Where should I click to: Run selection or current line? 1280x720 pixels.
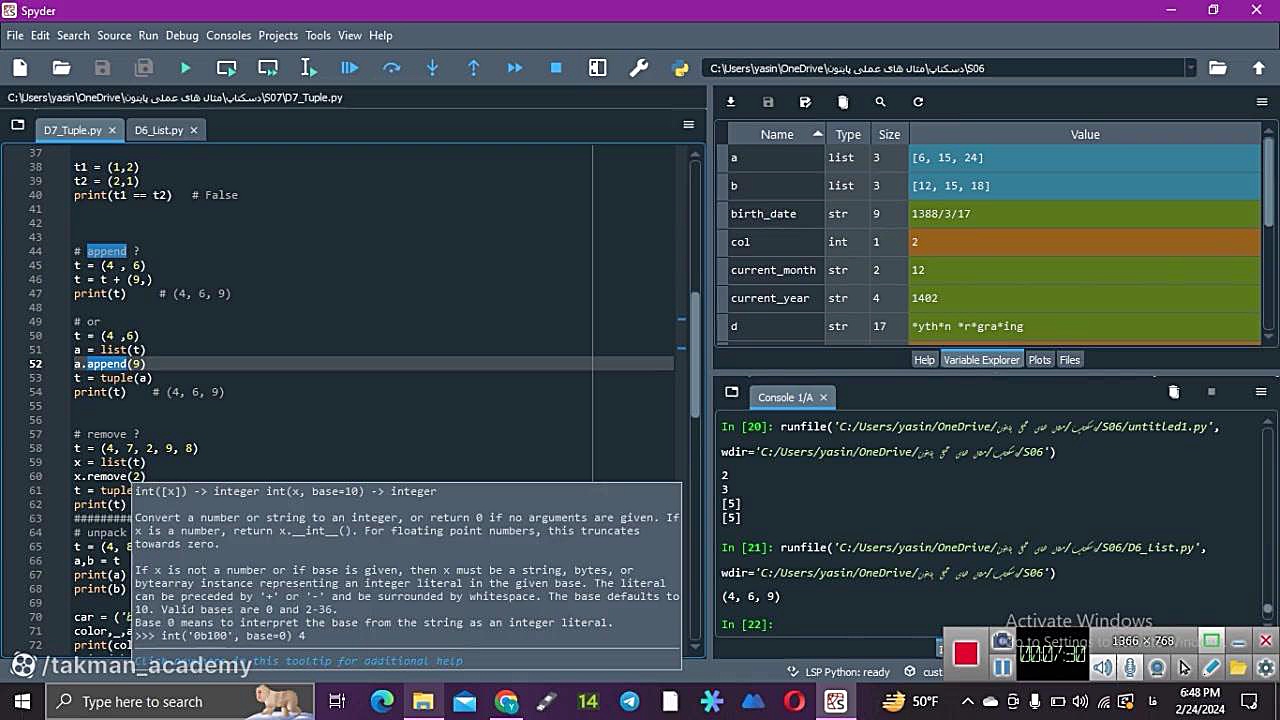[x=309, y=68]
